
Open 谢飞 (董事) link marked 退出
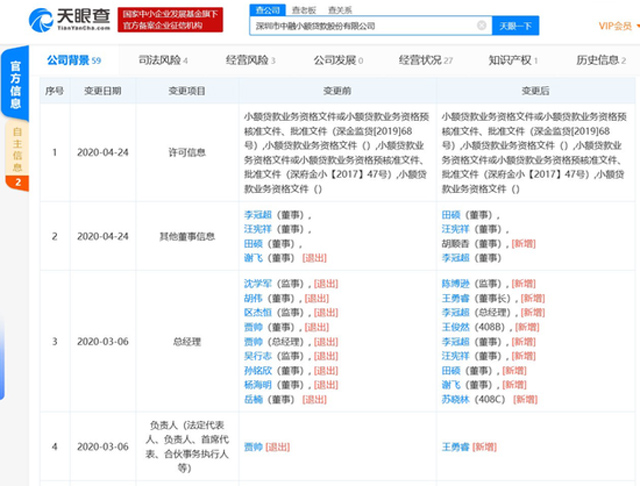pyautogui.click(x=253, y=258)
